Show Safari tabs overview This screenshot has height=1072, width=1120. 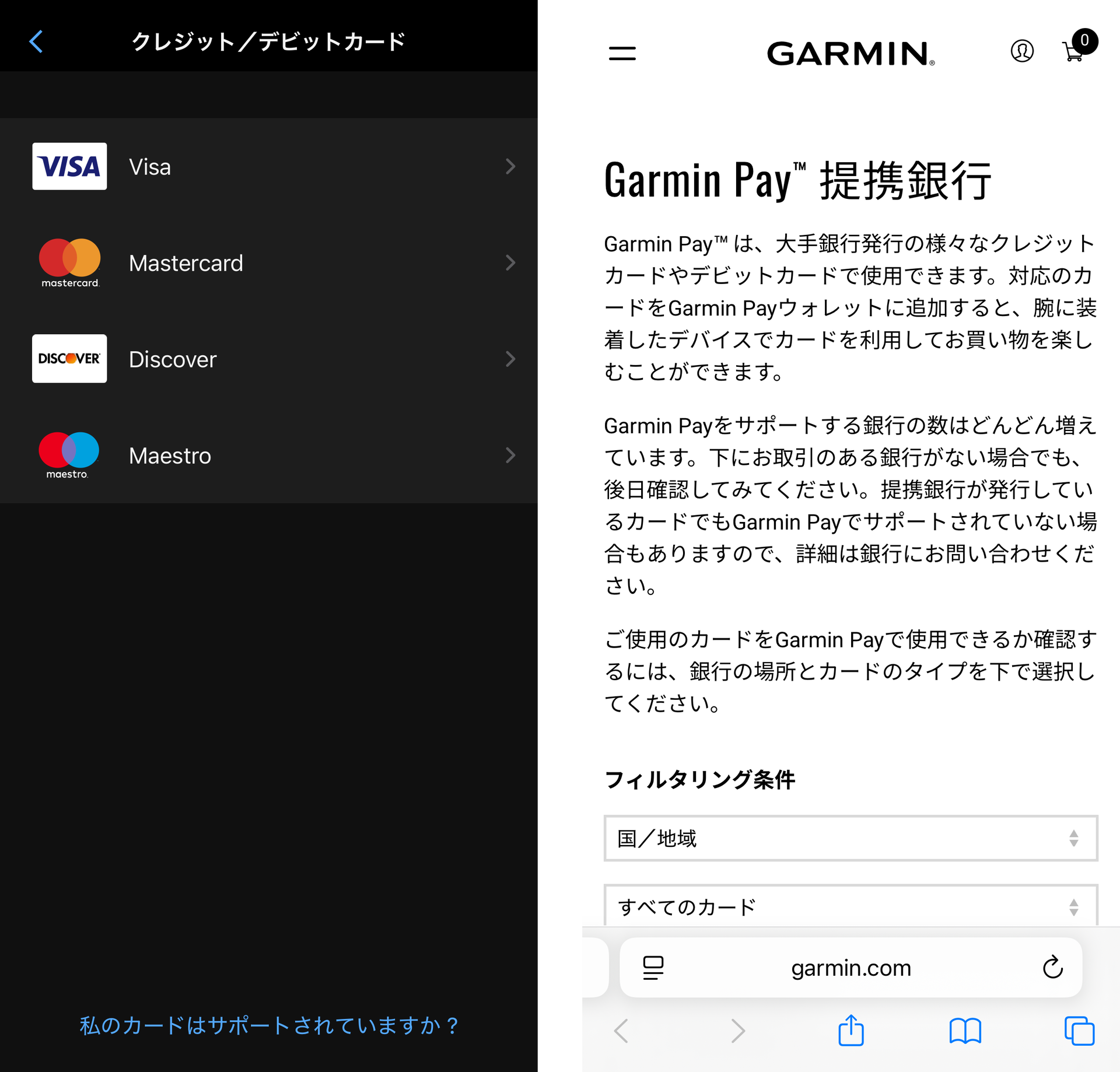tap(1079, 1031)
